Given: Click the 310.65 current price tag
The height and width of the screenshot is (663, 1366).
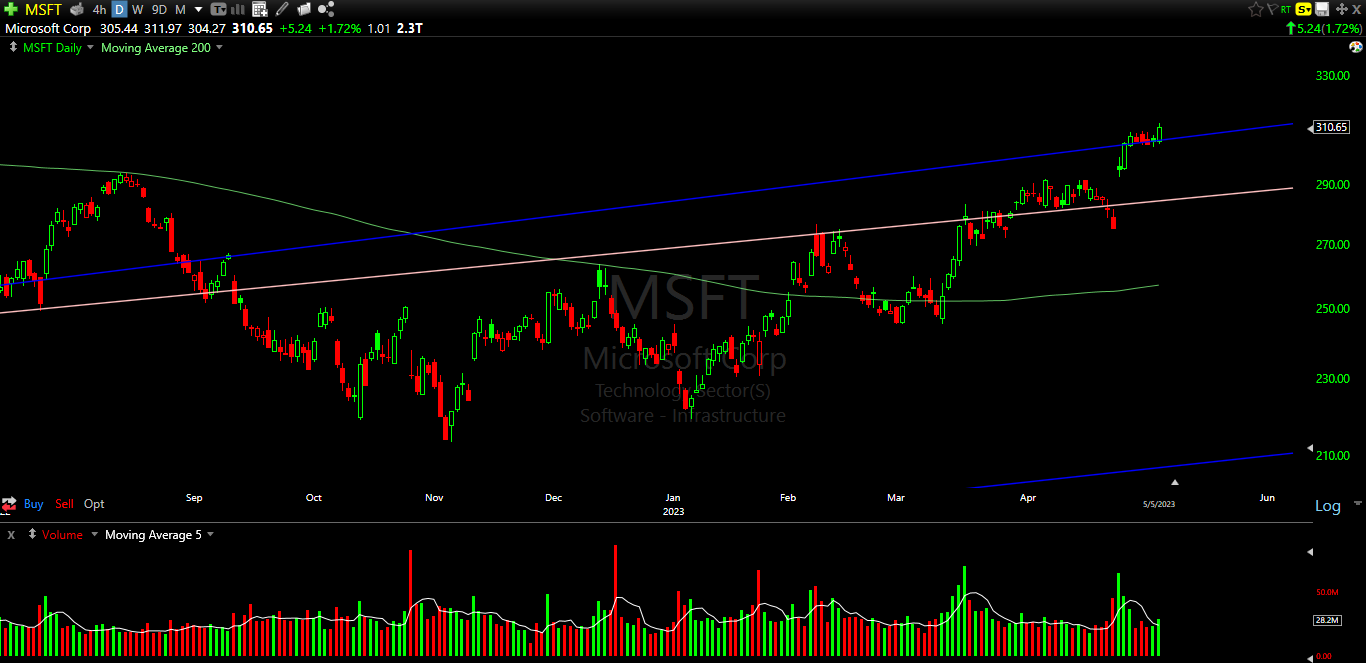Looking at the screenshot, I should [x=1332, y=127].
